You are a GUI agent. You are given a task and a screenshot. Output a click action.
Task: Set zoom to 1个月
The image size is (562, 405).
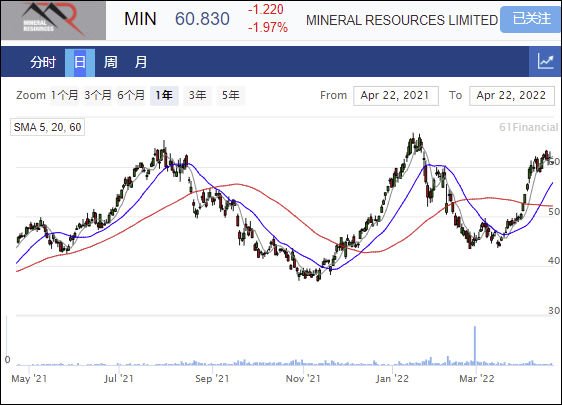pyautogui.click(x=65, y=95)
